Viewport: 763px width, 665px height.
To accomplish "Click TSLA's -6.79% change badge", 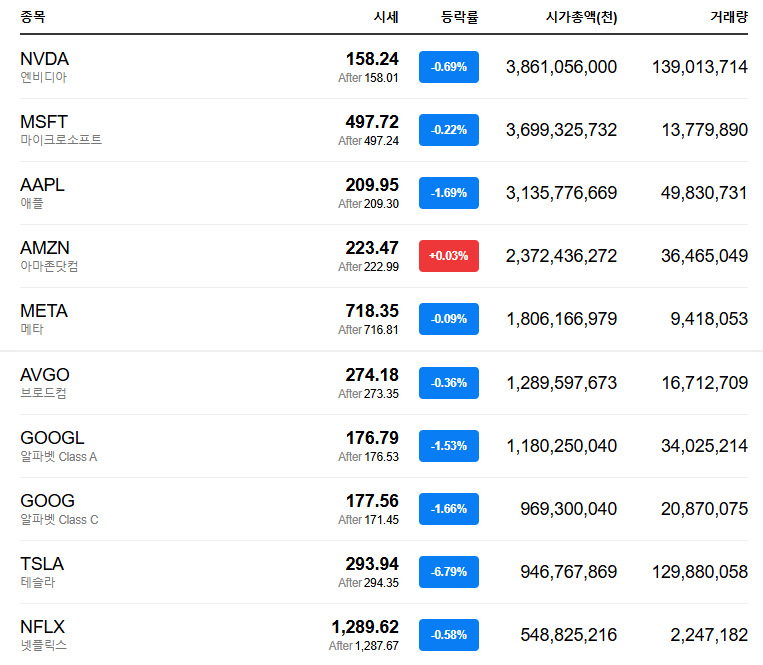I will coord(449,572).
